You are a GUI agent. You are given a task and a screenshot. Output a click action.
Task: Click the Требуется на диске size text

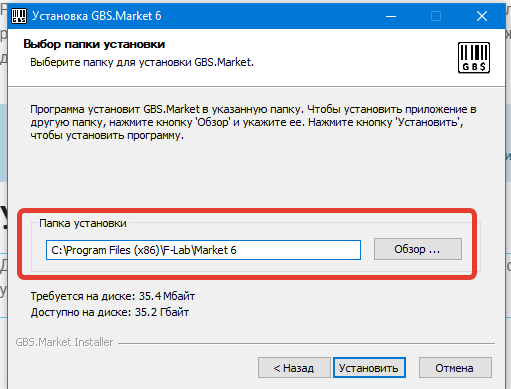(x=113, y=296)
